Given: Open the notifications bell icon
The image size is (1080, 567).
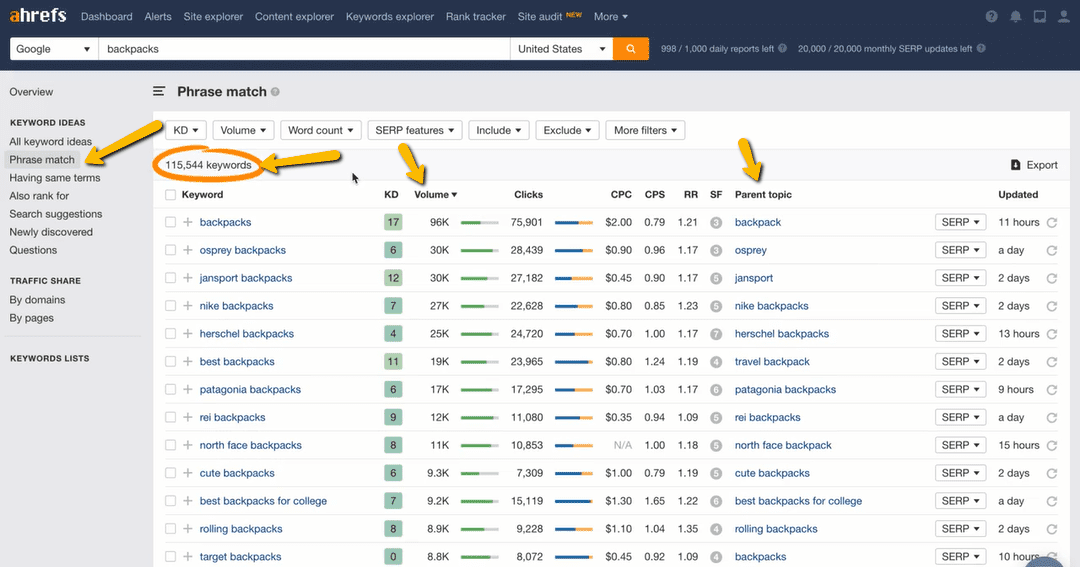Looking at the screenshot, I should 1016,17.
